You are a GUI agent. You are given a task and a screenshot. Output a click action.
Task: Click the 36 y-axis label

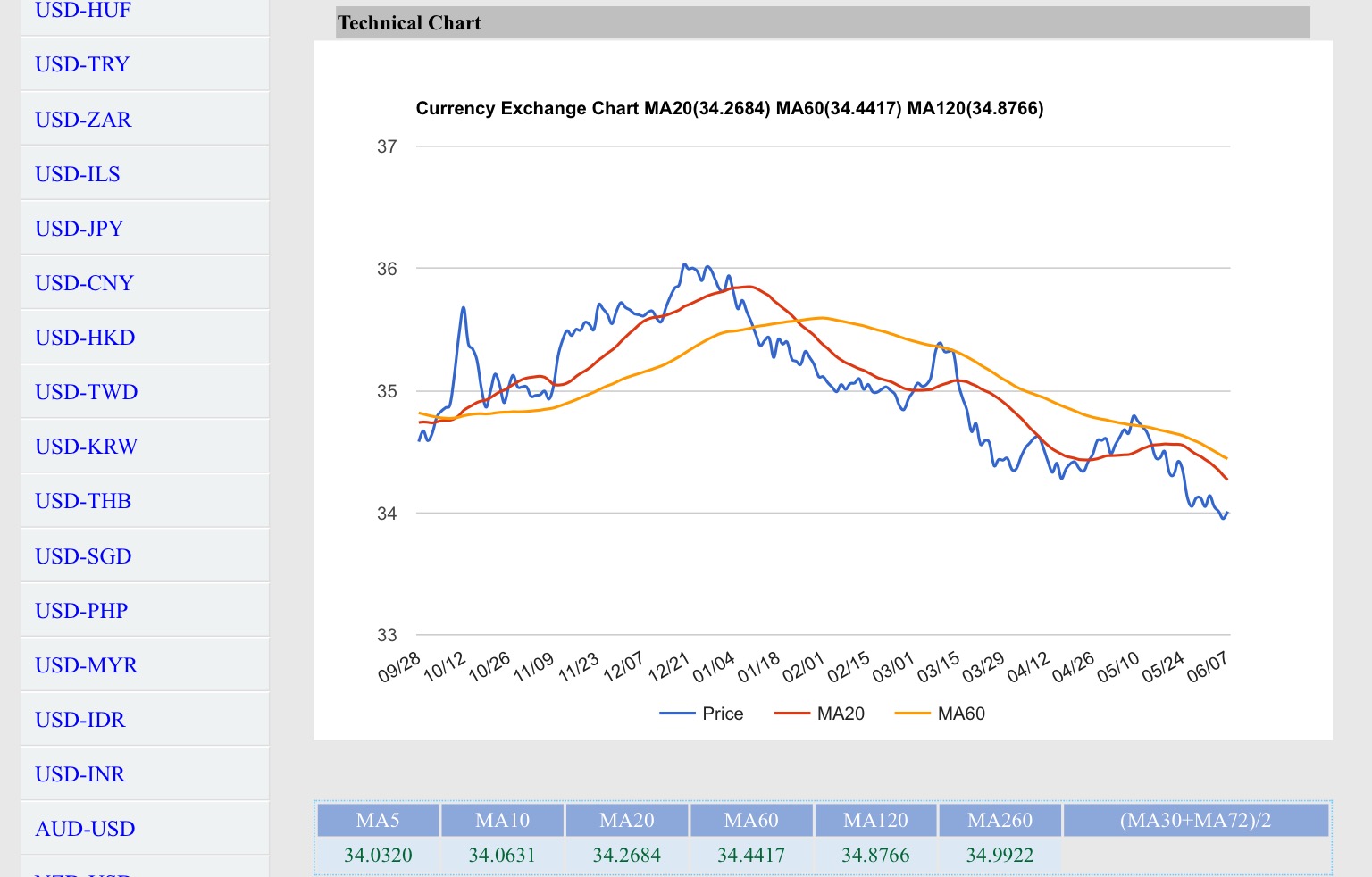(387, 269)
